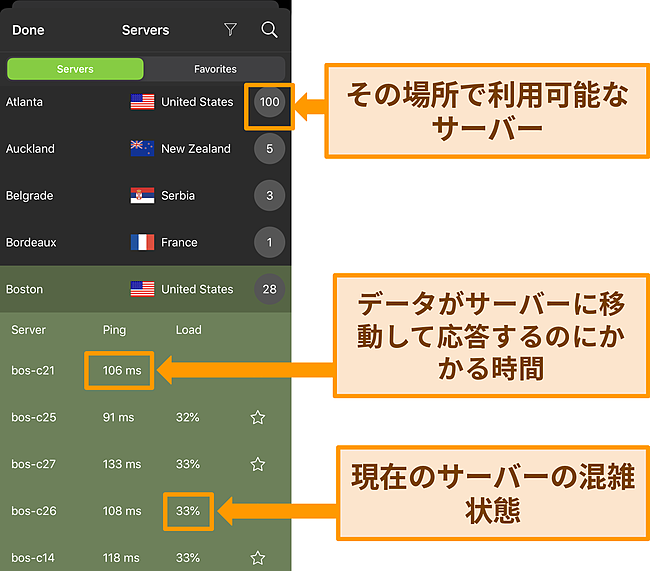
Task: Click the Load column header
Action: [x=189, y=330]
